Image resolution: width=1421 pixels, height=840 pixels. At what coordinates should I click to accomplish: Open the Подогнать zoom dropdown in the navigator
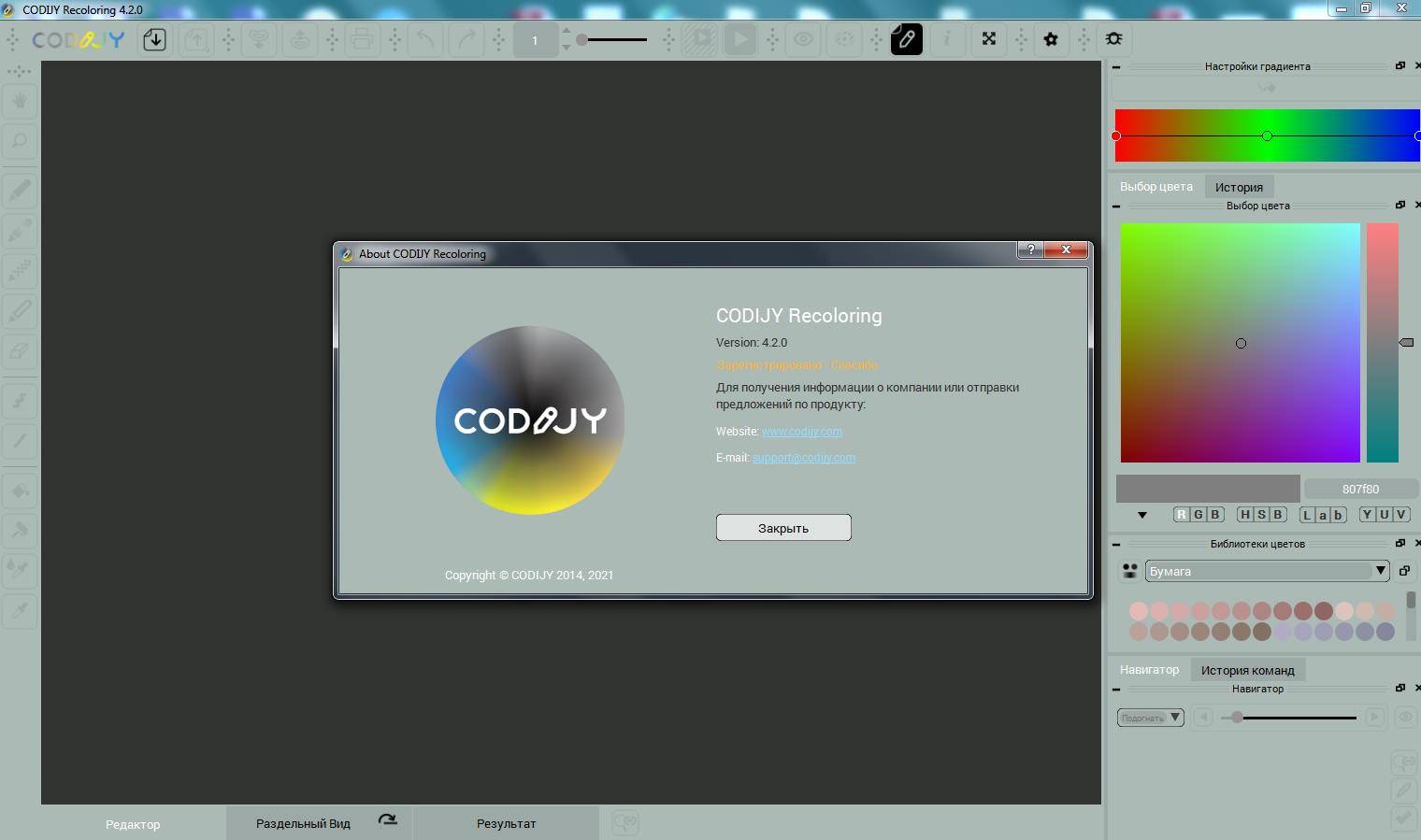[x=1151, y=718]
